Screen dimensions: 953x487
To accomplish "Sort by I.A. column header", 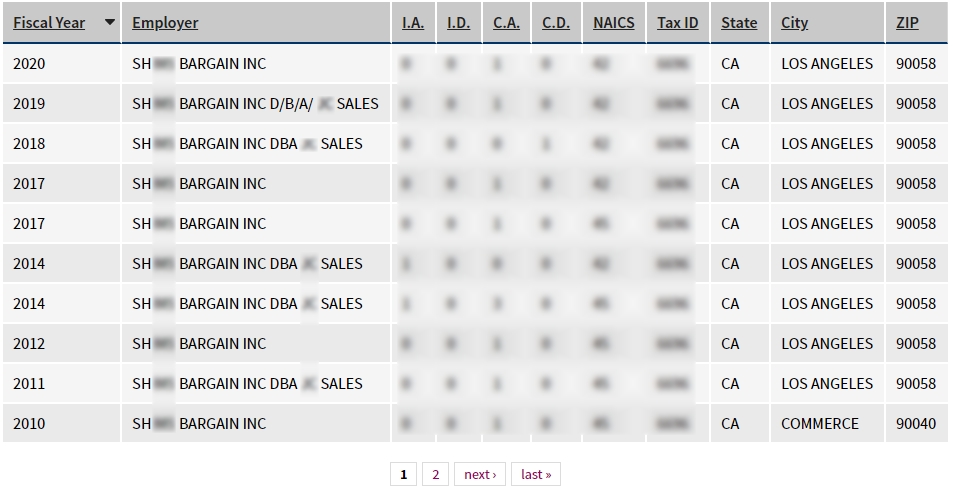I will tap(413, 22).
